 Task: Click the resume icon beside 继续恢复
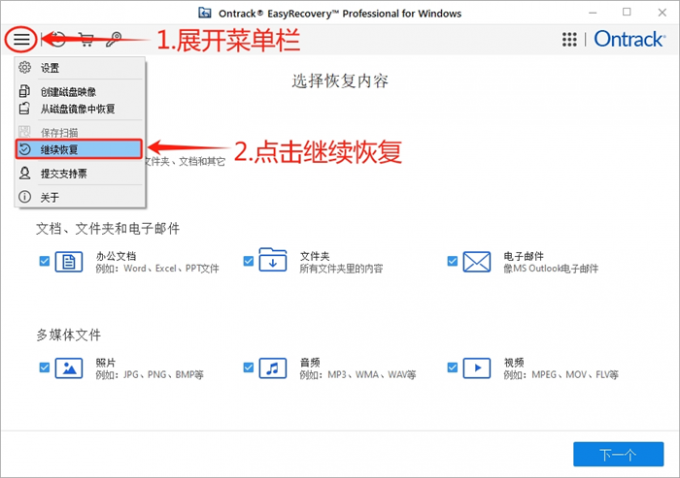click(25, 149)
